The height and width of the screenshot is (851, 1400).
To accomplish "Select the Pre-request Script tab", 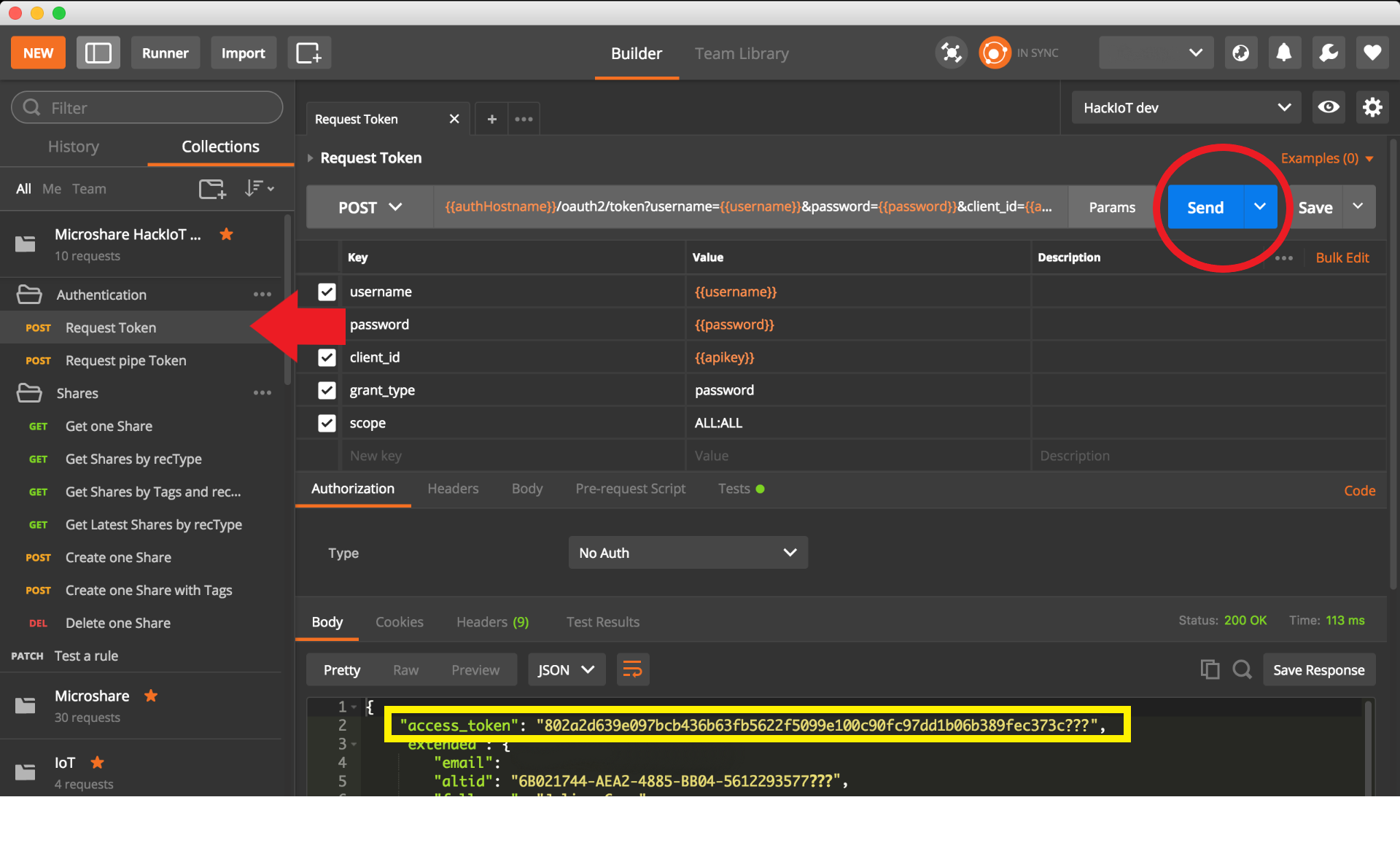I will pyautogui.click(x=628, y=489).
